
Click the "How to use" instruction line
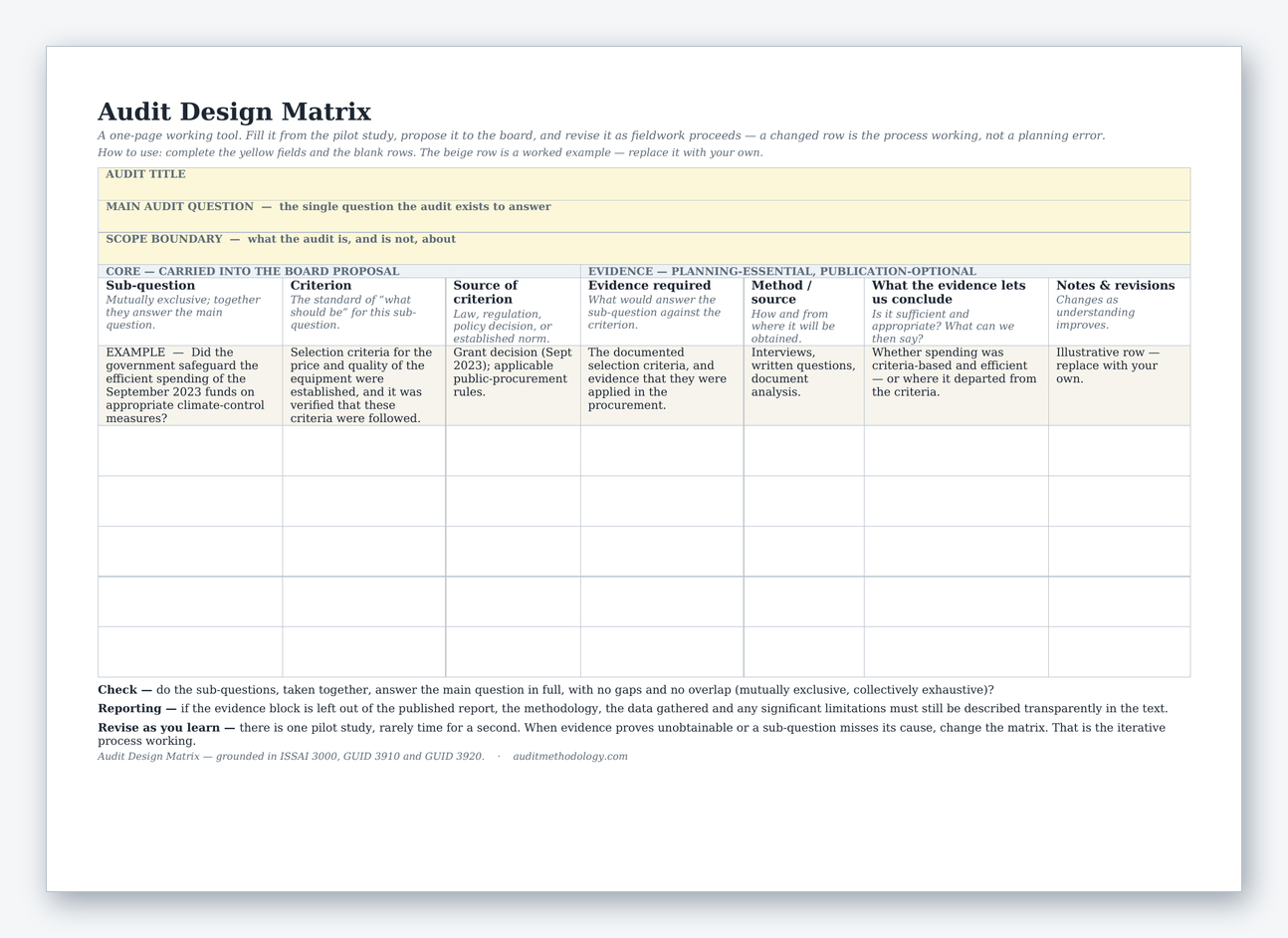(430, 152)
